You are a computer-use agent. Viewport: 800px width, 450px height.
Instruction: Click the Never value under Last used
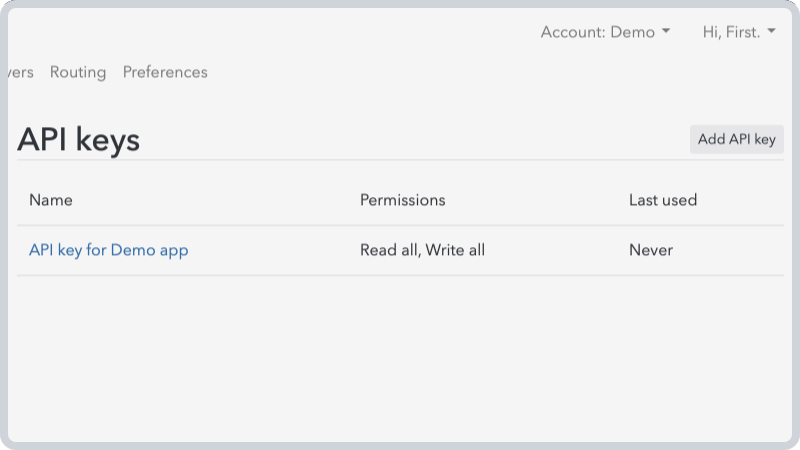(651, 250)
